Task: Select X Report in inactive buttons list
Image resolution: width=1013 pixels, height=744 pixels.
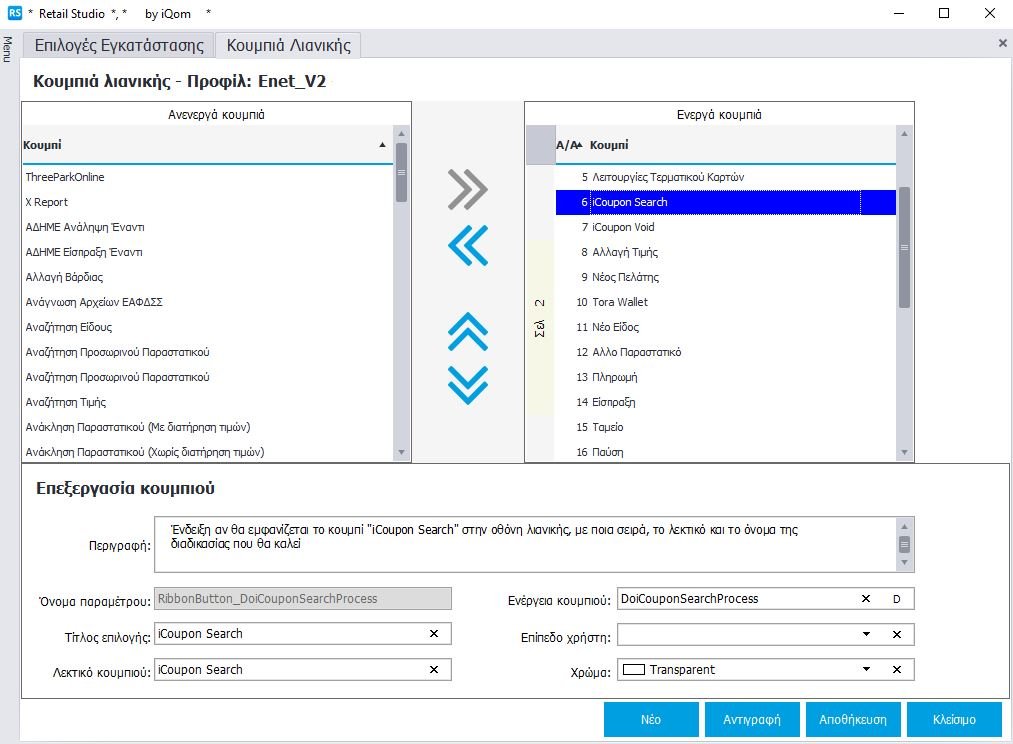Action: click(47, 202)
